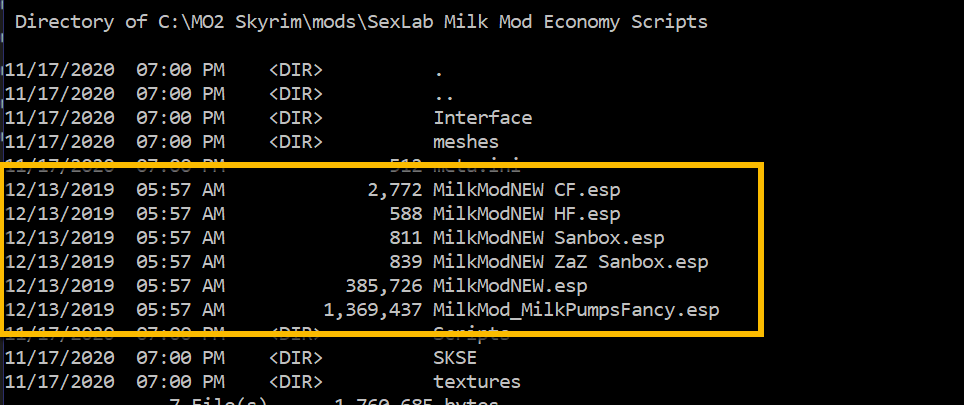964x405 pixels.
Task: Click the <DIR> marker in the Interface row
Action: 296,117
